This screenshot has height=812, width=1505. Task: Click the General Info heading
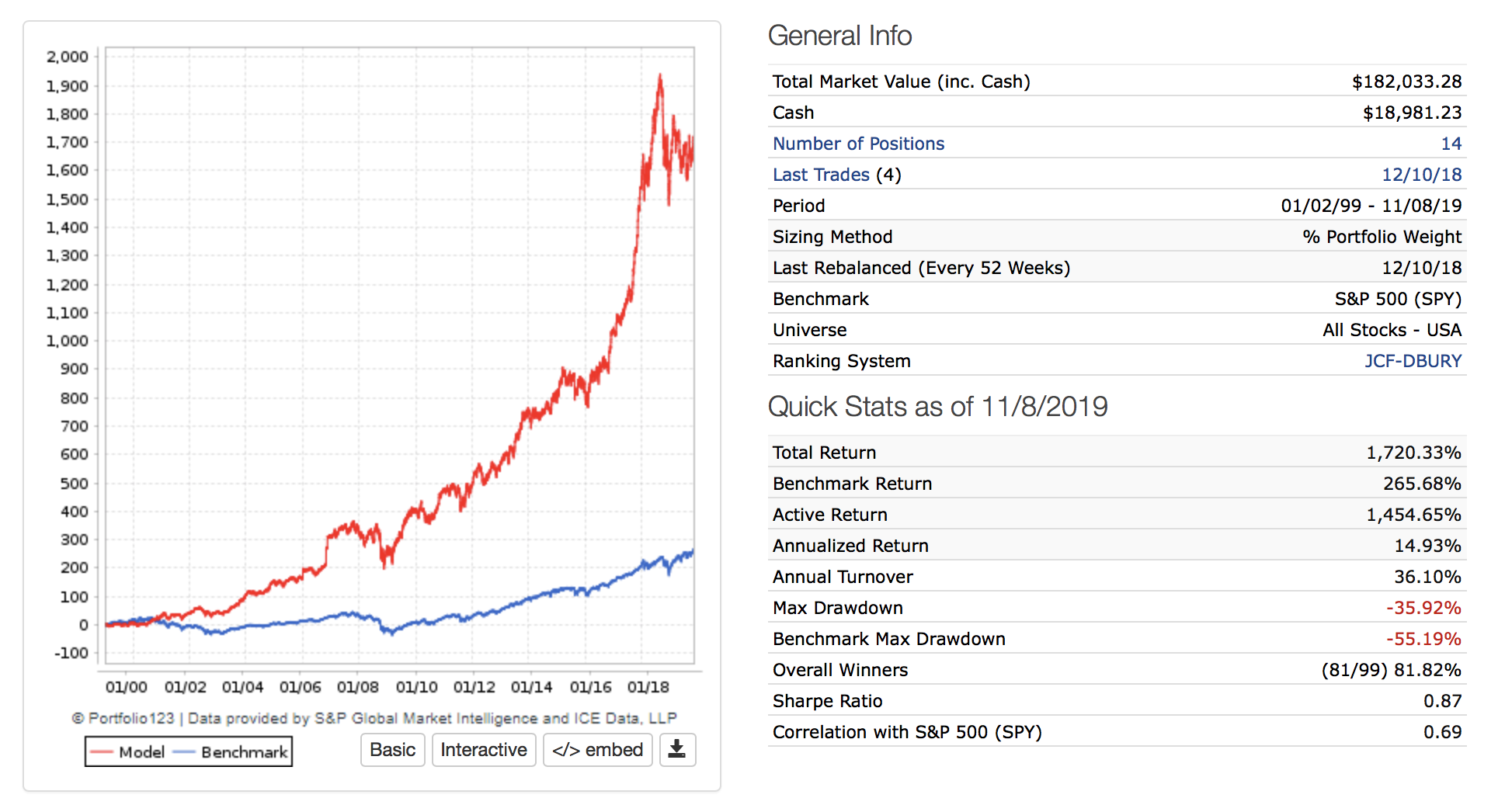[839, 36]
